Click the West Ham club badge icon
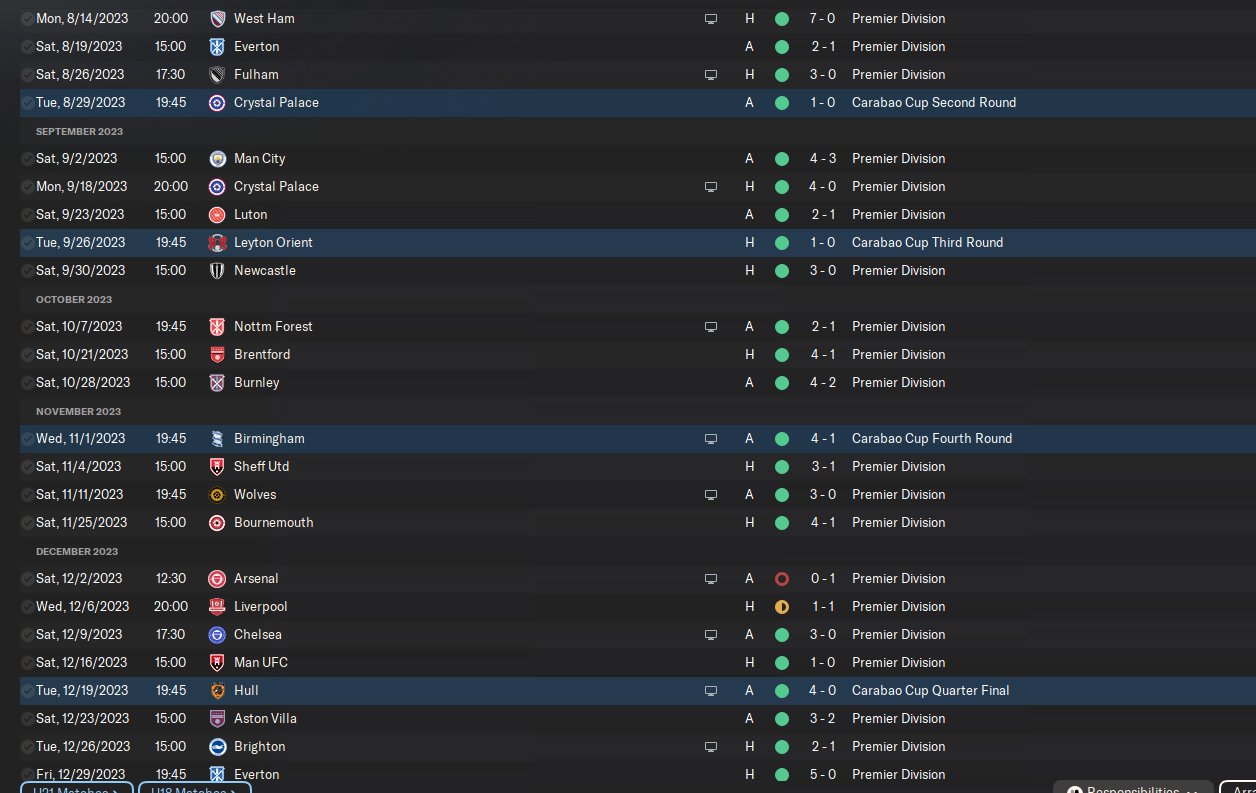Screen dimensions: 1256x793 tap(217, 19)
